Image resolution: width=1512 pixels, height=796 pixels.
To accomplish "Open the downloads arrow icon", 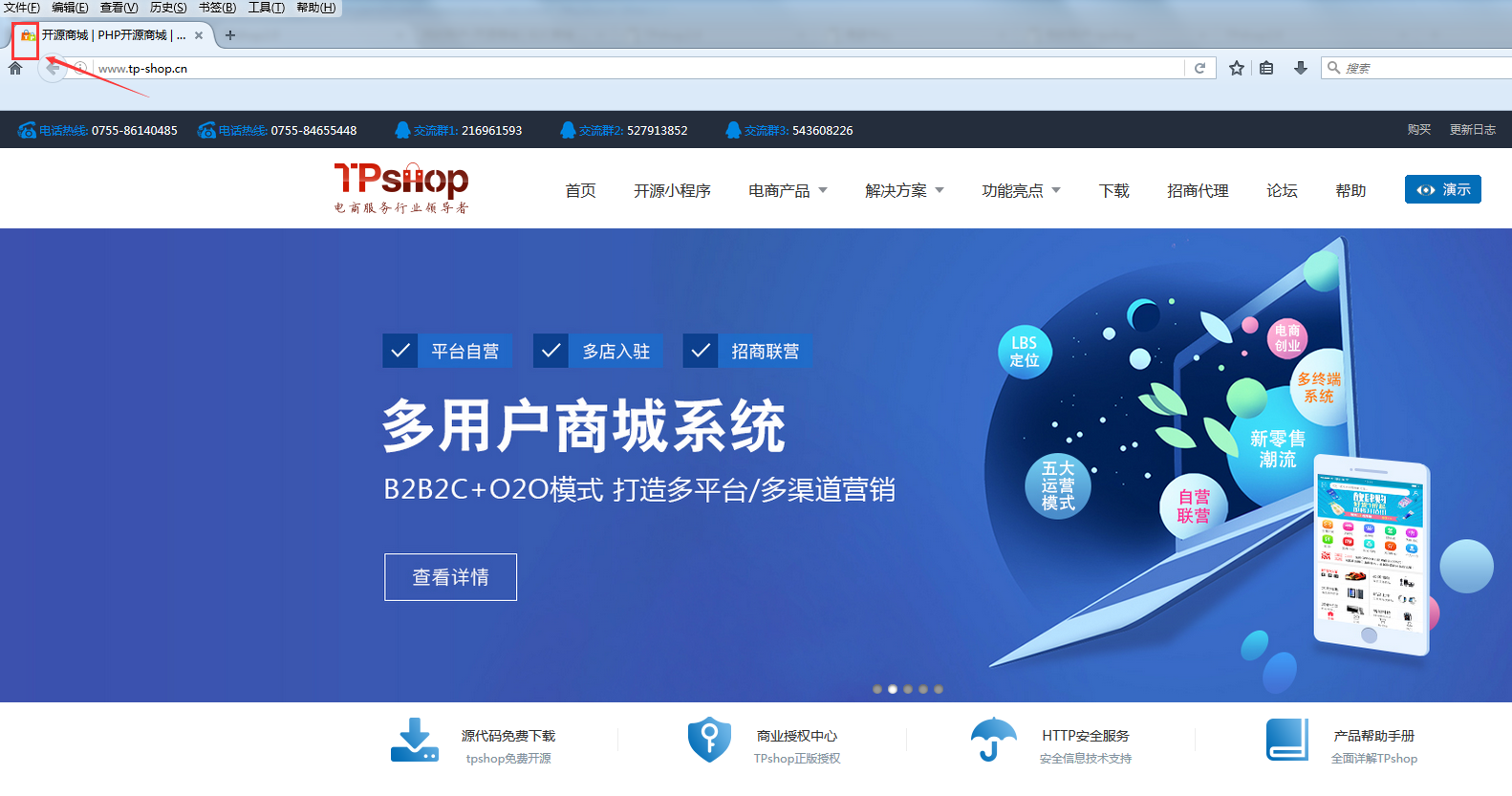I will coord(1300,68).
